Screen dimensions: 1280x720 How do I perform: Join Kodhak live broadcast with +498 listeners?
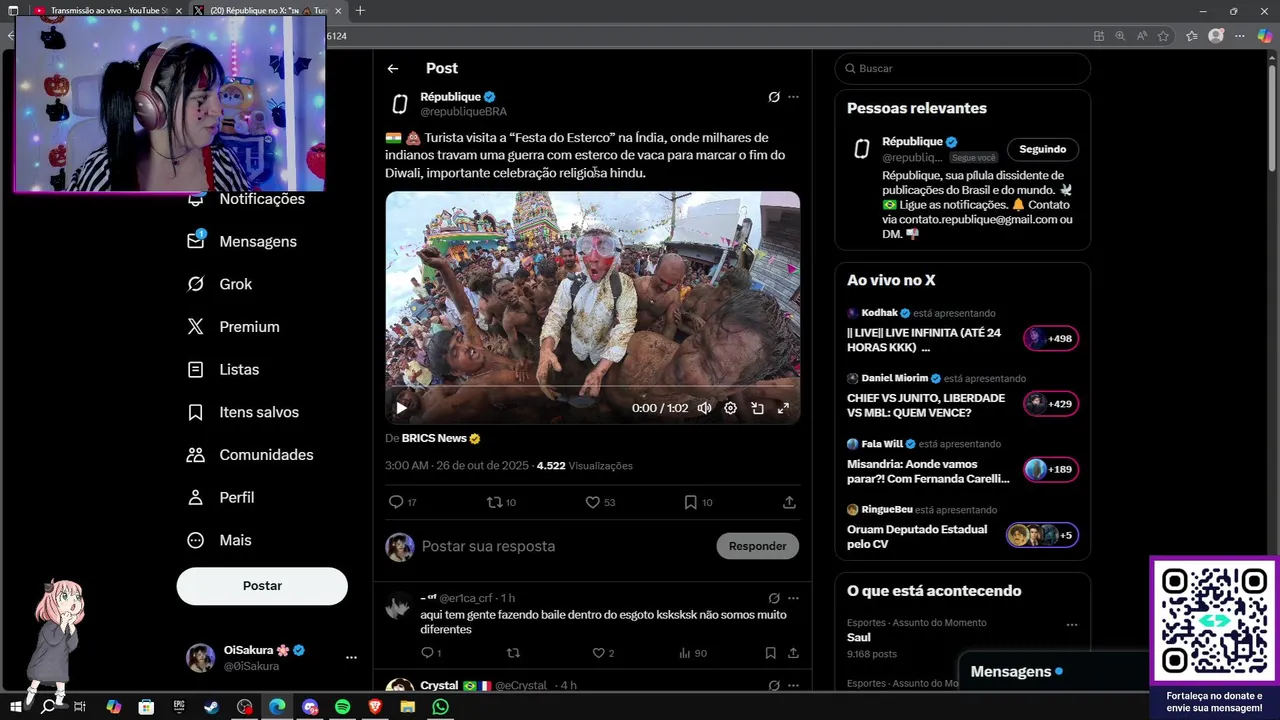[x=1051, y=339]
